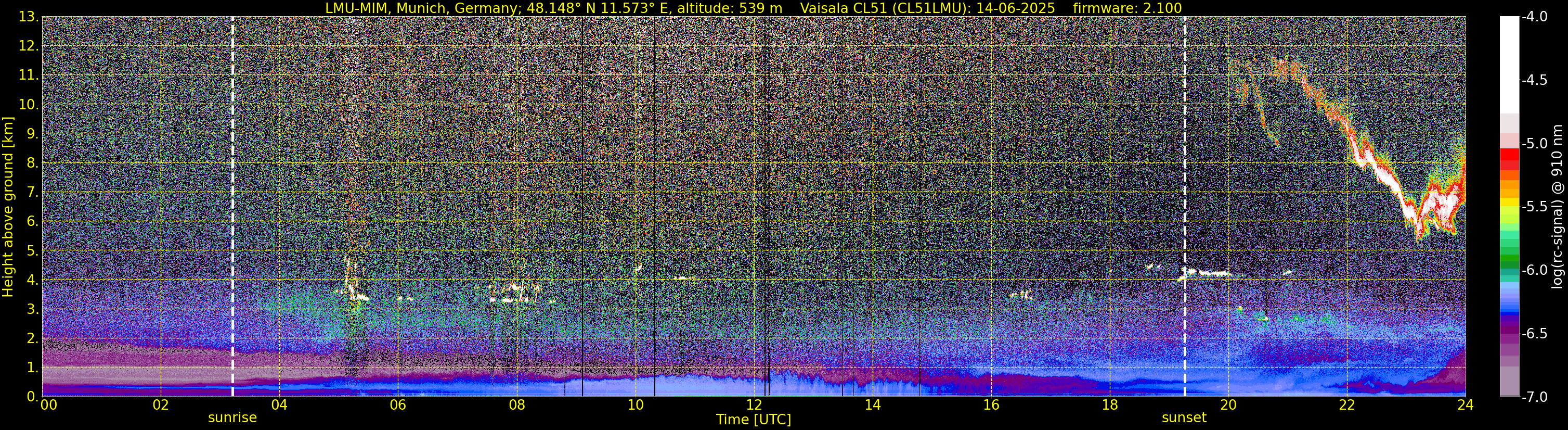Click the 'Height above ground [km]' axis label
The image size is (1568, 430).
tap(8, 207)
